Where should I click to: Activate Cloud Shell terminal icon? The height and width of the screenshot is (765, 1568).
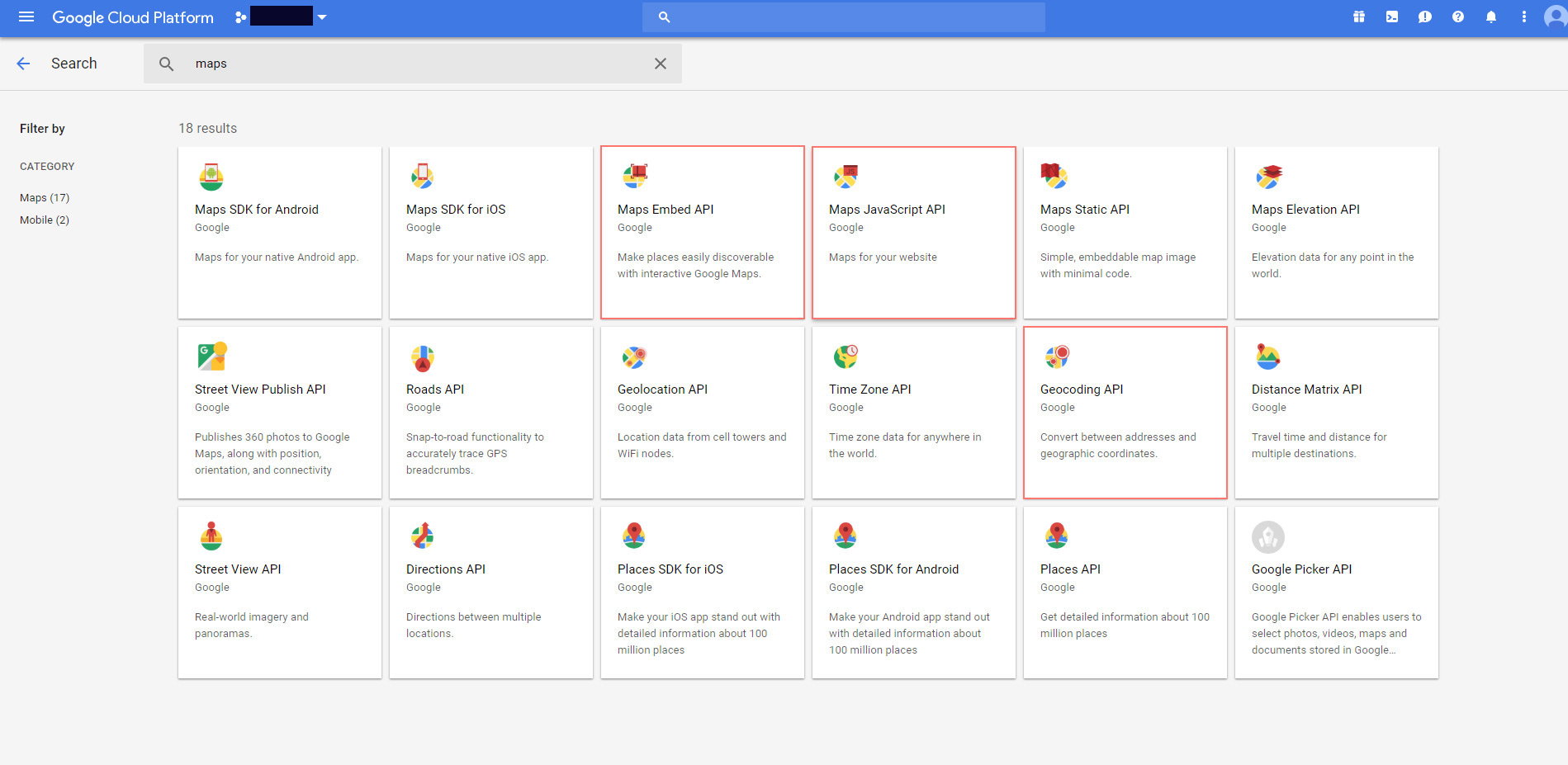pos(1392,17)
